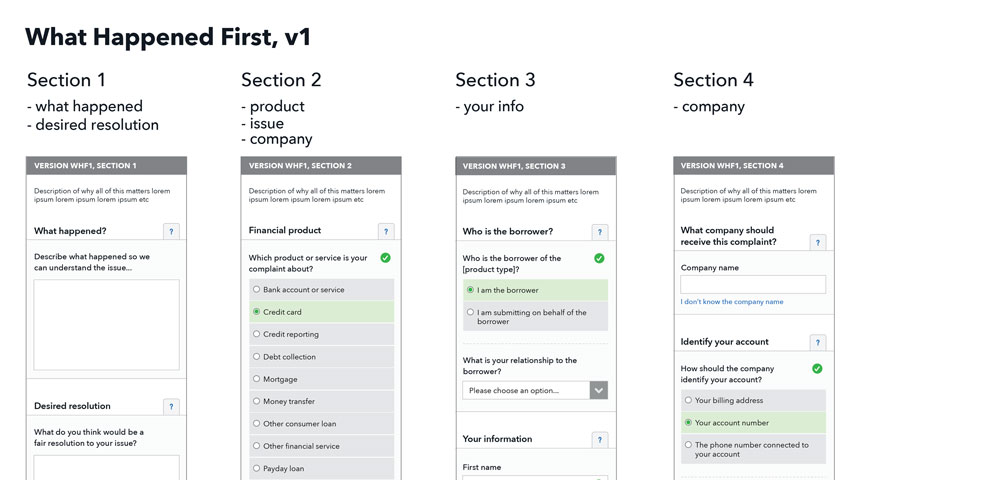Click help icon beside 'Who is the borrower?'
1000x480 pixels.
coord(600,232)
